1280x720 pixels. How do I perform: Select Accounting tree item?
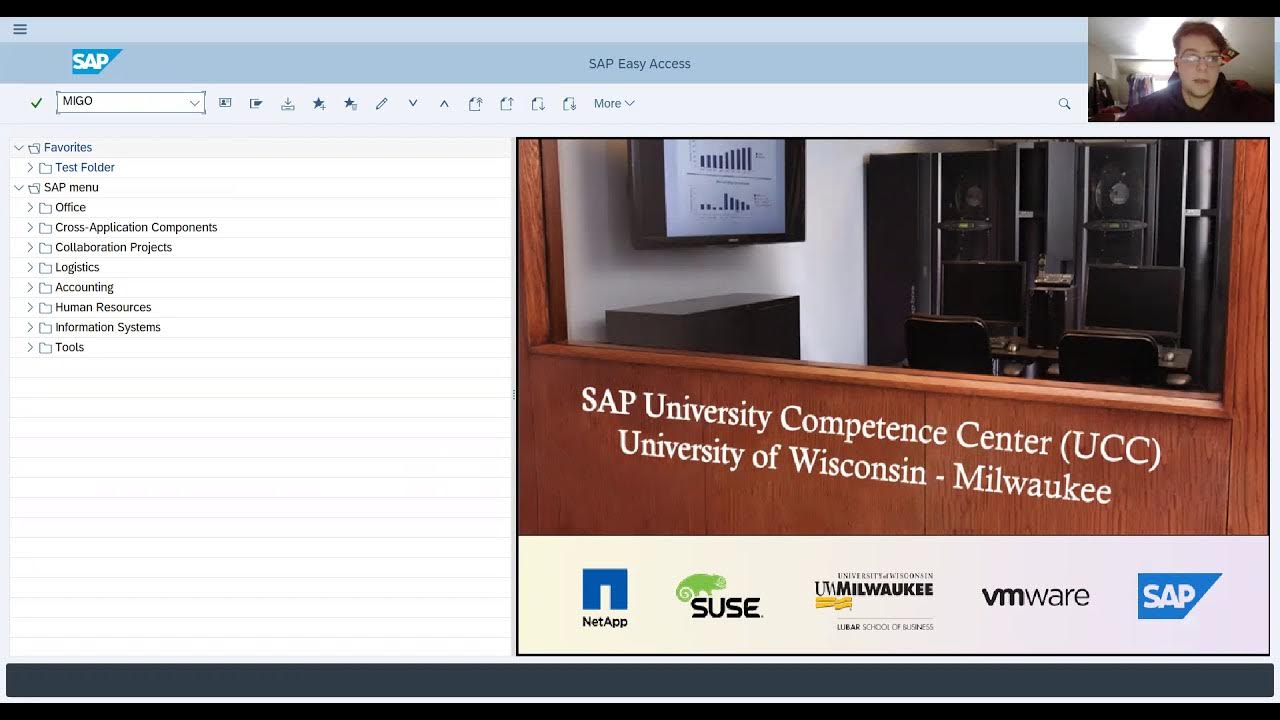[84, 287]
